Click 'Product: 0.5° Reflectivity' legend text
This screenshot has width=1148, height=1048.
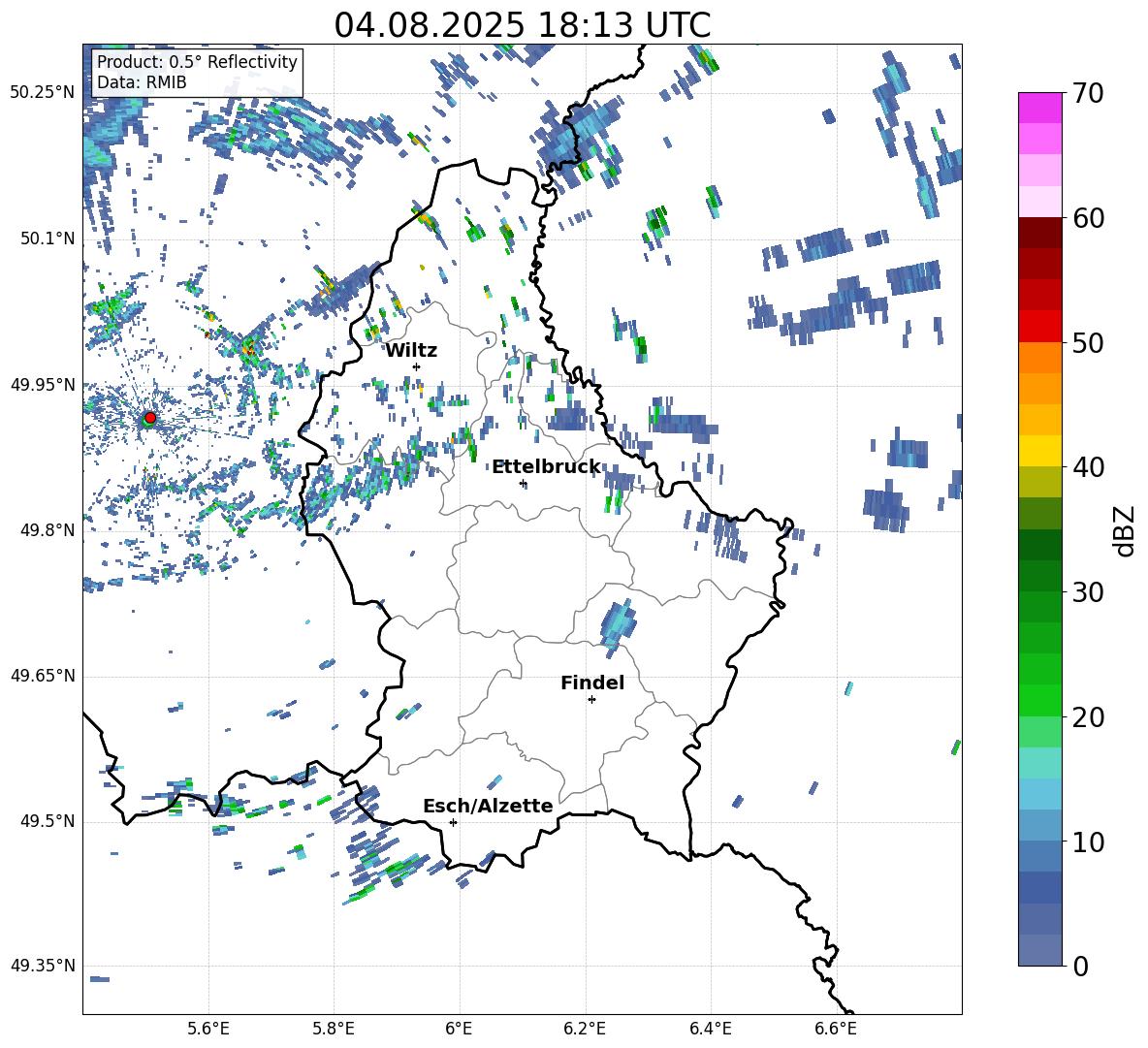(x=197, y=61)
